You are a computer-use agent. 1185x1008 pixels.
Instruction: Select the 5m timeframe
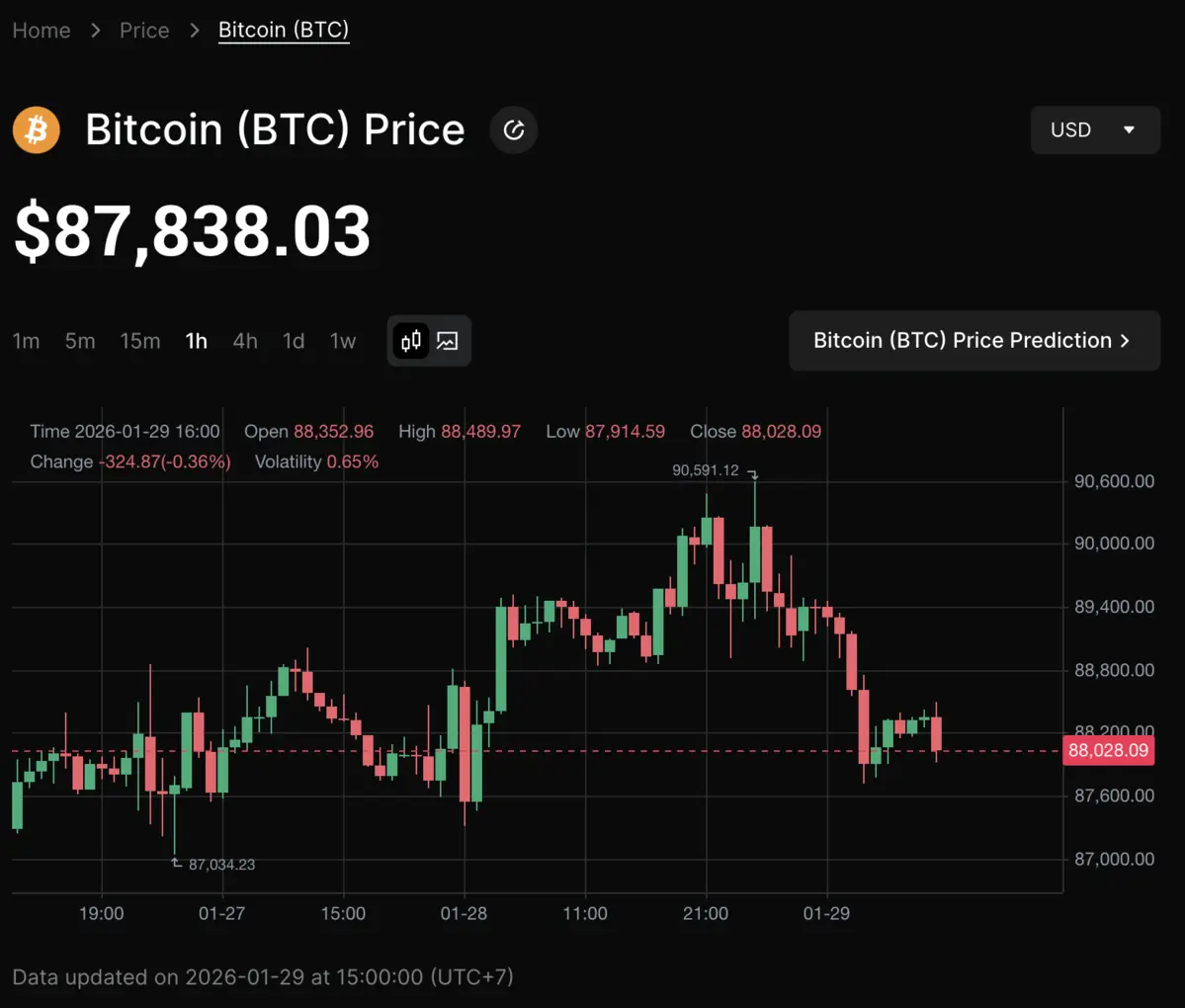tap(79, 340)
